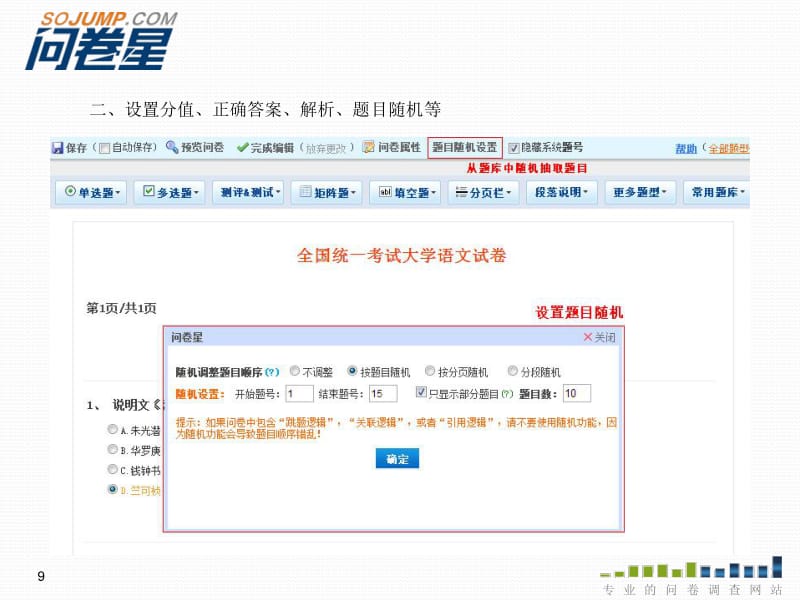The height and width of the screenshot is (600, 800).
Task: Open the 多选题 dropdown
Action: coord(170,192)
